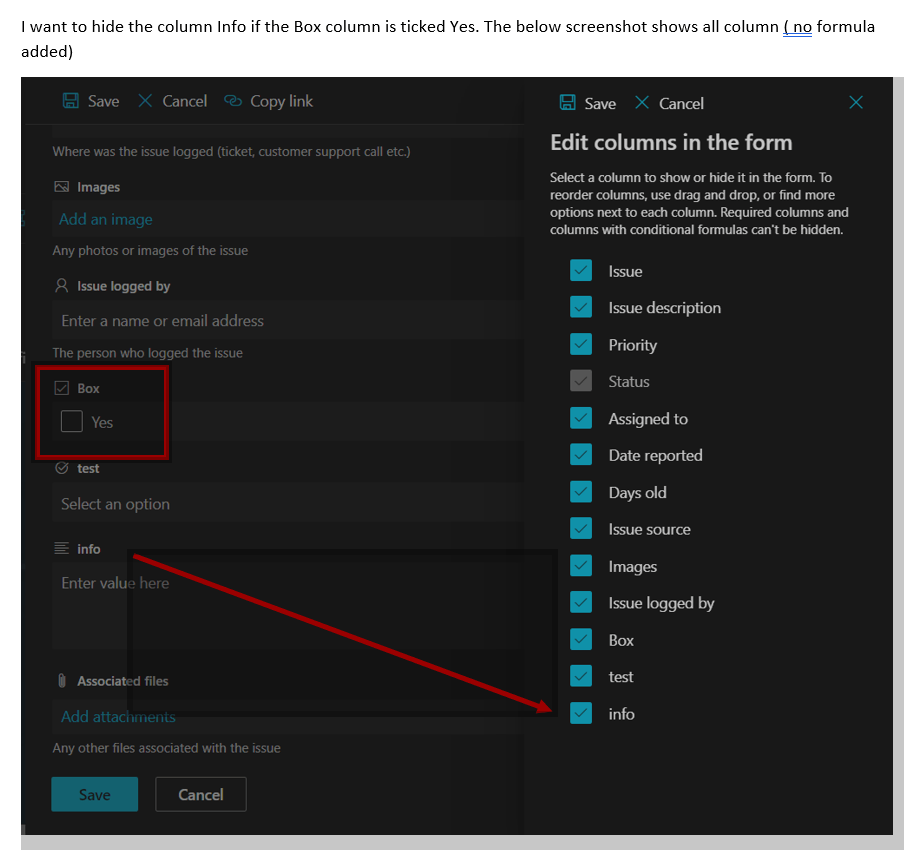Click the info Enter value here text area
This screenshot has width=916, height=865.
pos(287,606)
